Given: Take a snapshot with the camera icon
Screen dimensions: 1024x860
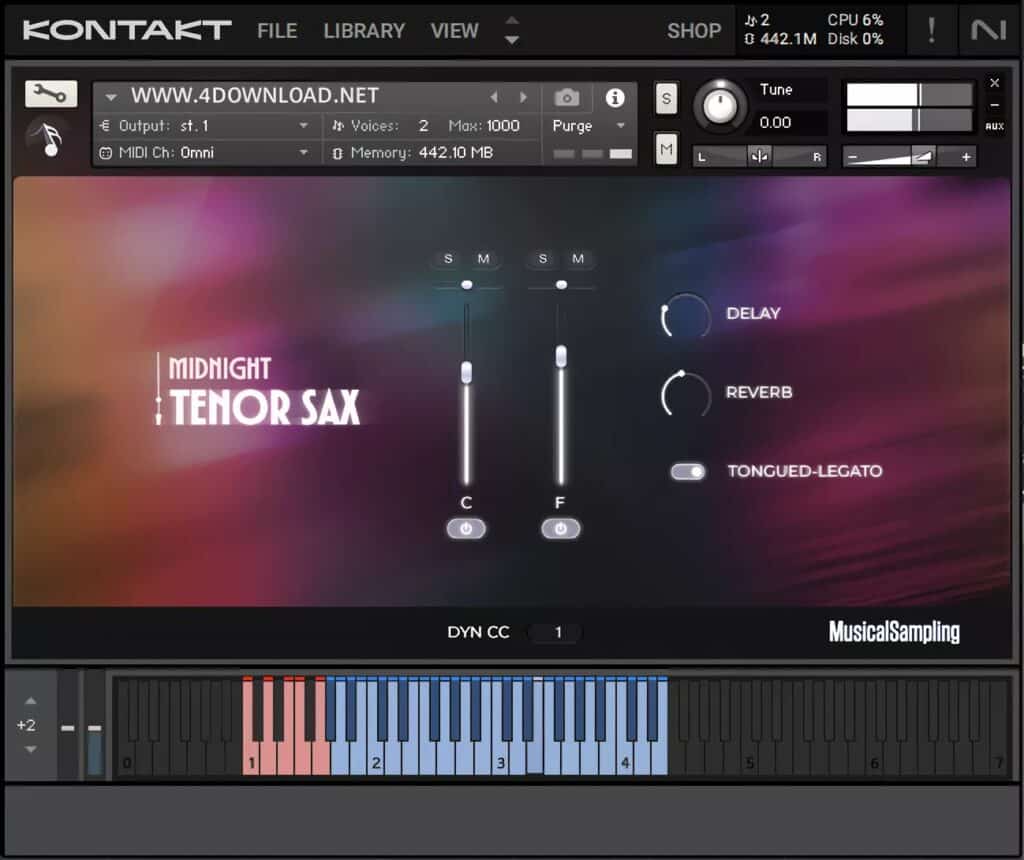Looking at the screenshot, I should point(567,97).
